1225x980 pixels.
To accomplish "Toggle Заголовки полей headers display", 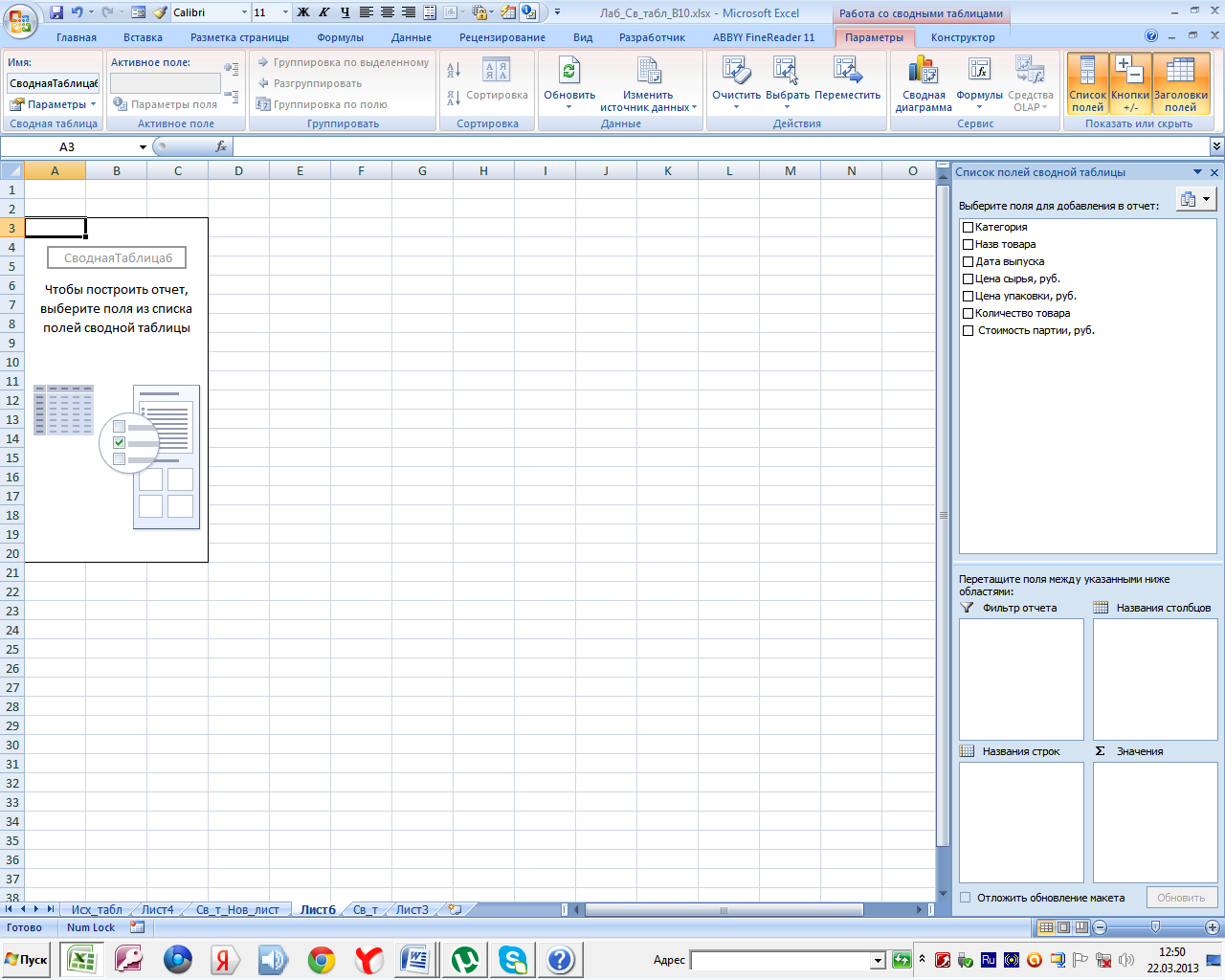I will (1180, 83).
